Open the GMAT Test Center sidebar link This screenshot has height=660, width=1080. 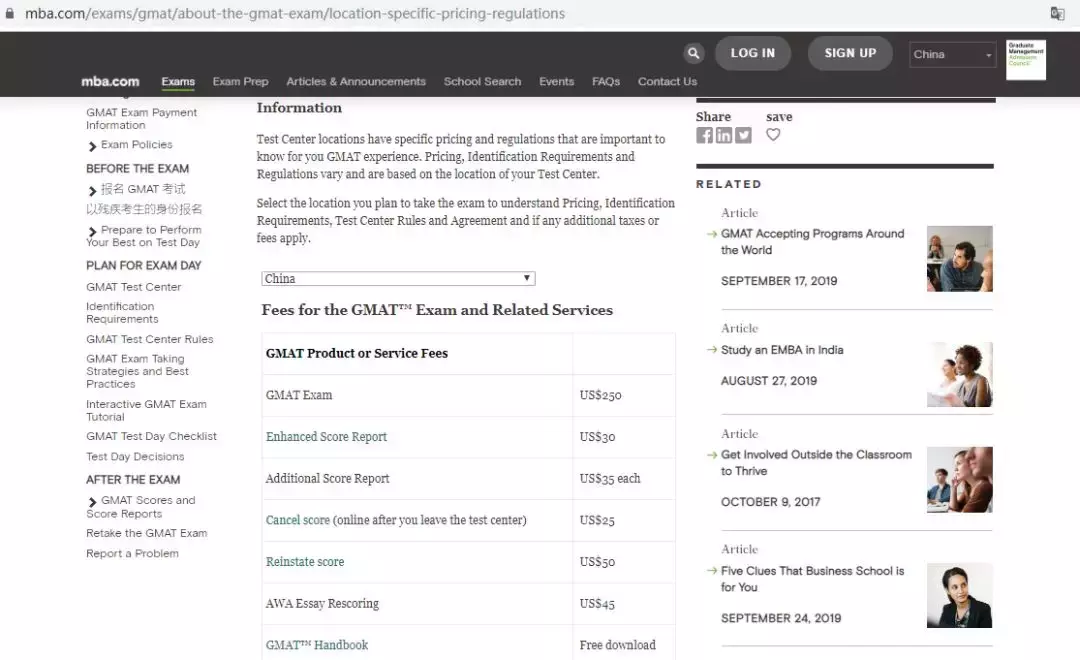click(x=134, y=287)
